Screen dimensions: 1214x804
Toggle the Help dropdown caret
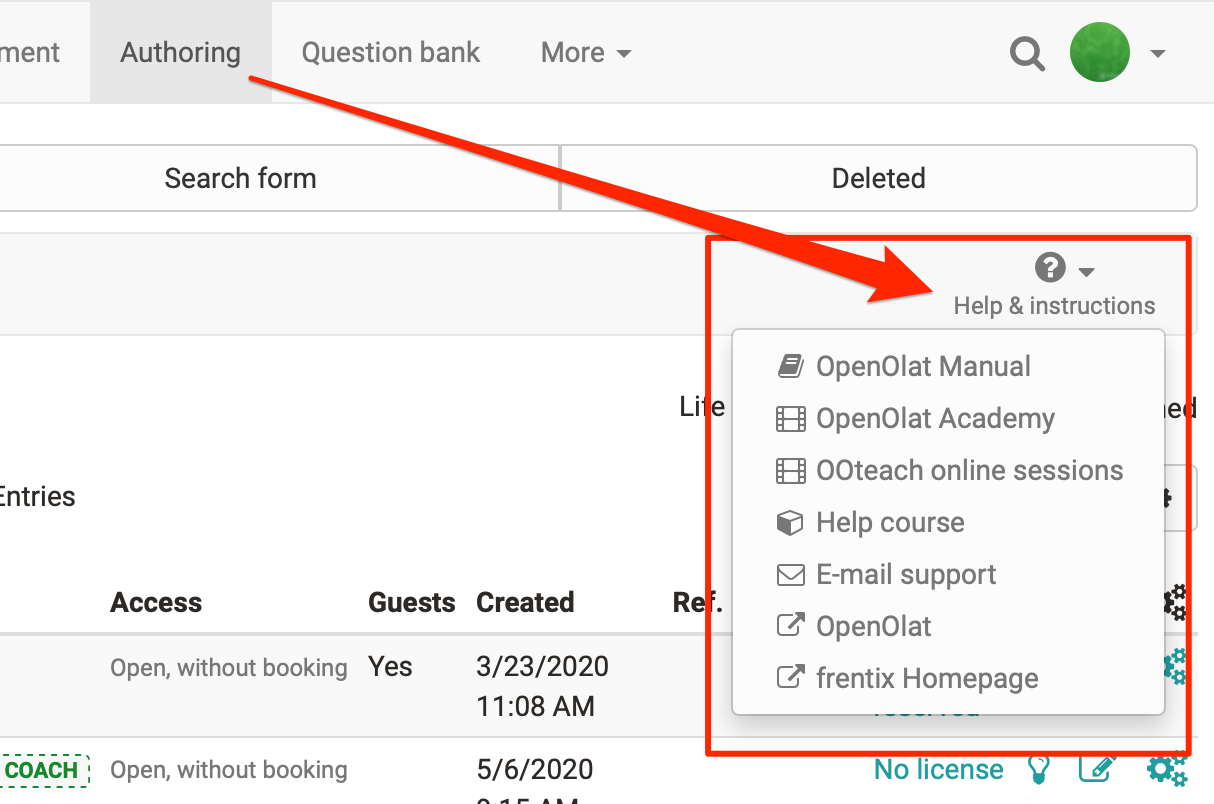click(x=1087, y=271)
